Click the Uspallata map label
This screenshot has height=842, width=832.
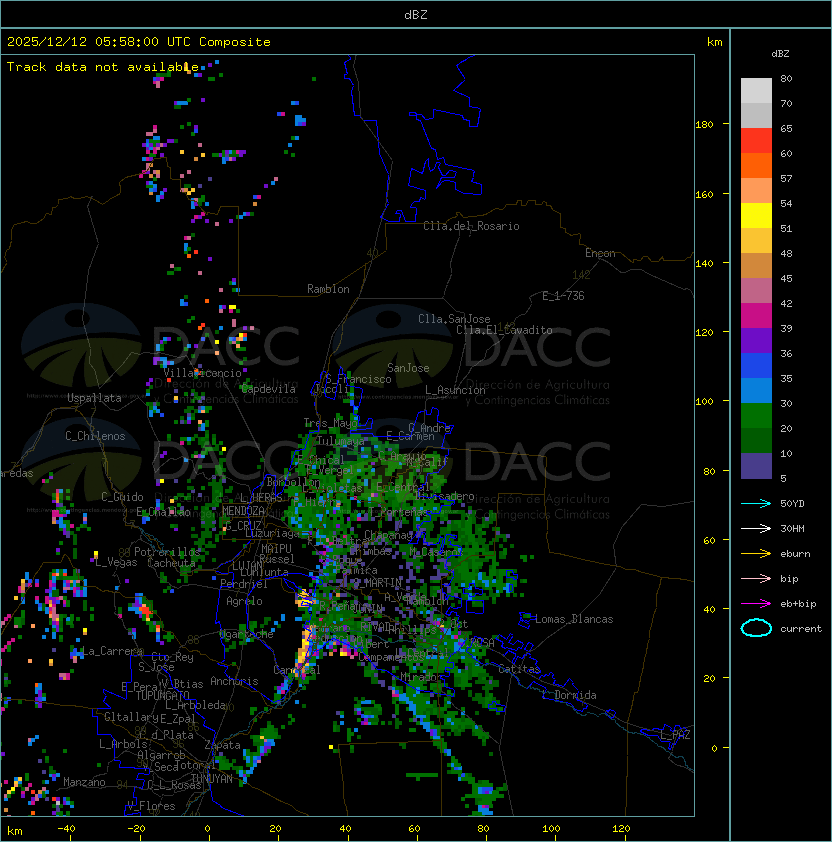pyautogui.click(x=94, y=398)
